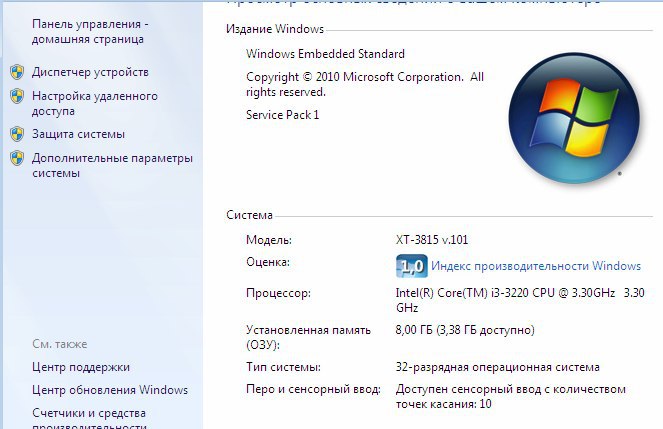Click the shield icon beside Защита системы
The height and width of the screenshot is (429, 663).
(17, 134)
